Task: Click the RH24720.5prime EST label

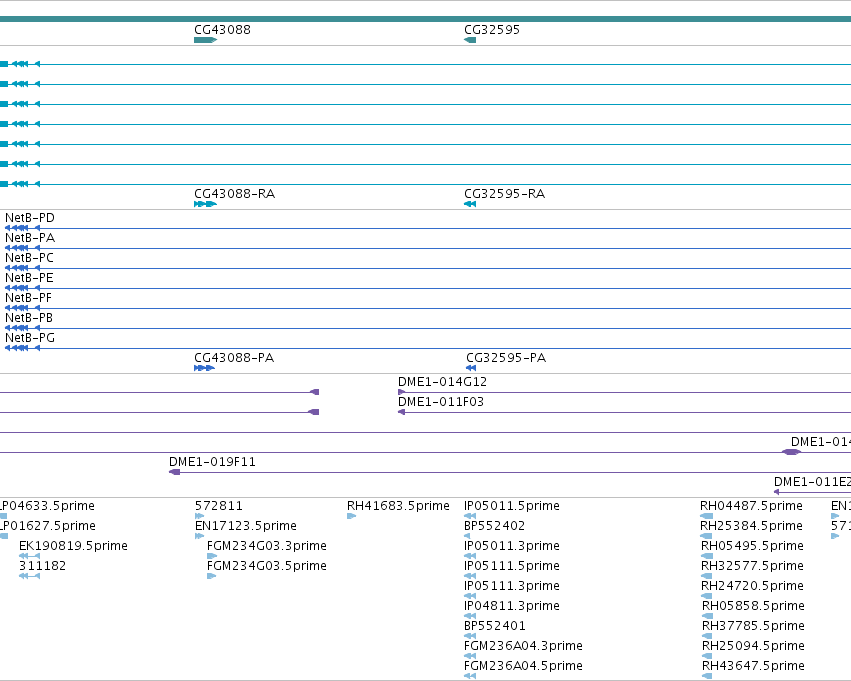Action: coord(752,586)
